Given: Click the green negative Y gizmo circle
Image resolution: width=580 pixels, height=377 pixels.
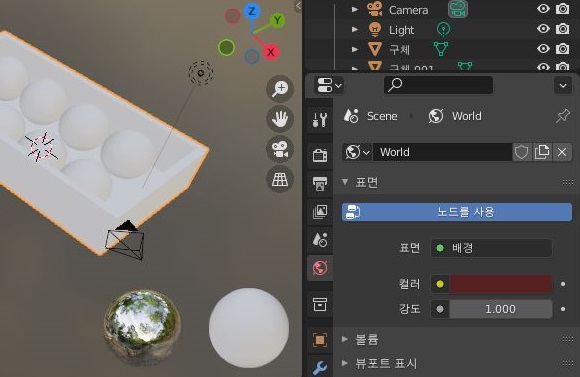Looking at the screenshot, I should point(226,48).
